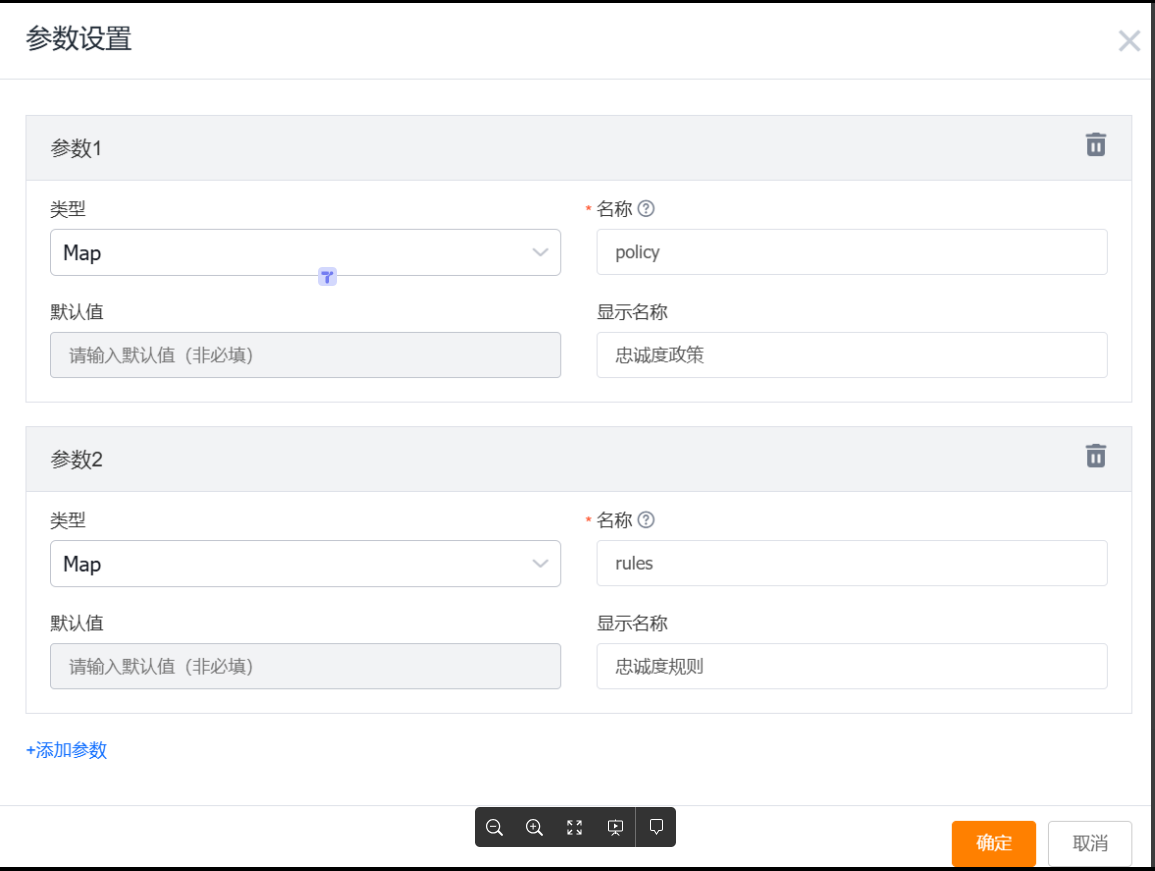
Task: Delete 参数1 with its trash icon
Action: (1095, 144)
